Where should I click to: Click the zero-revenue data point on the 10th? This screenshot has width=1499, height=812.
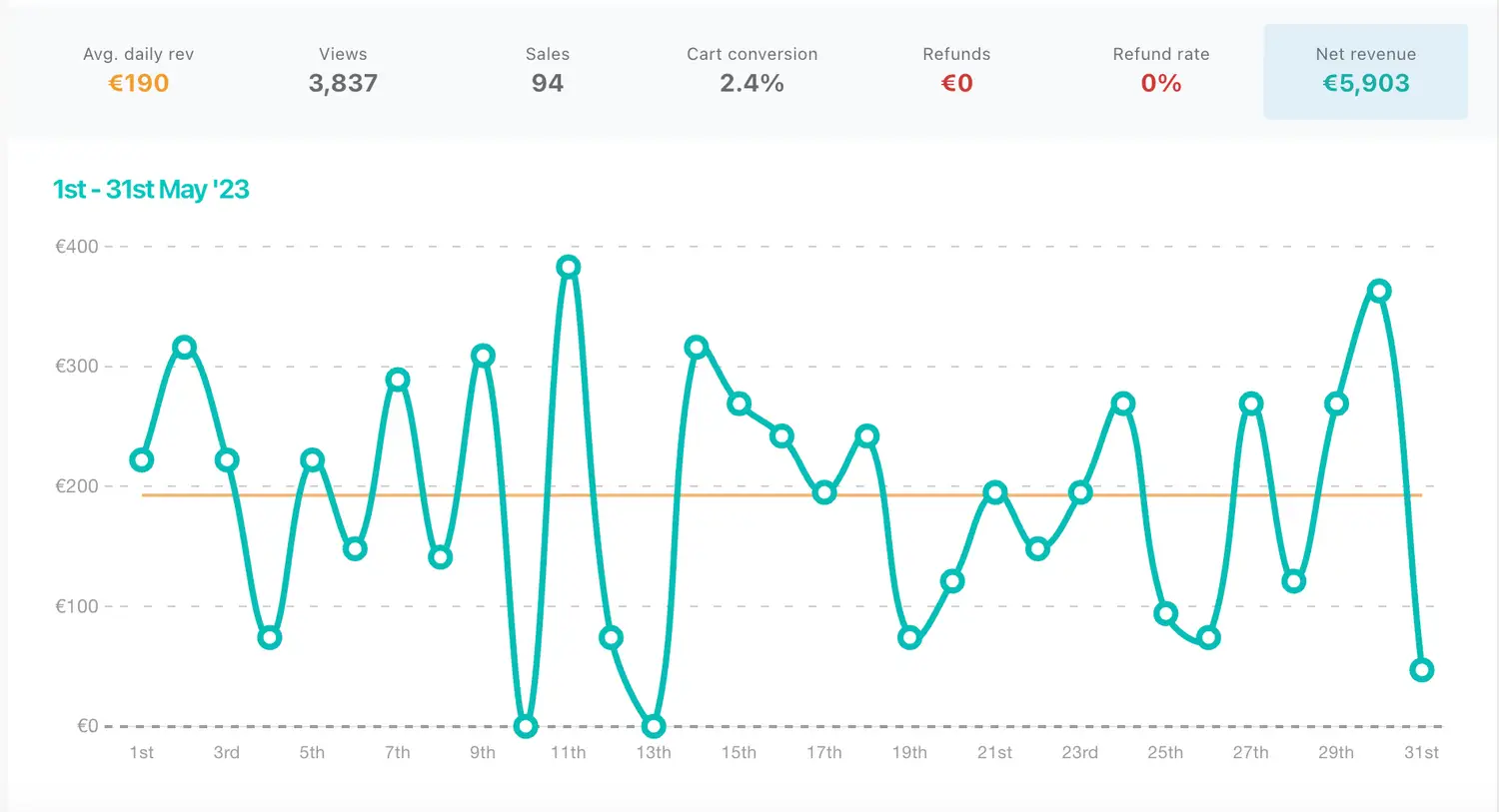[x=526, y=726]
